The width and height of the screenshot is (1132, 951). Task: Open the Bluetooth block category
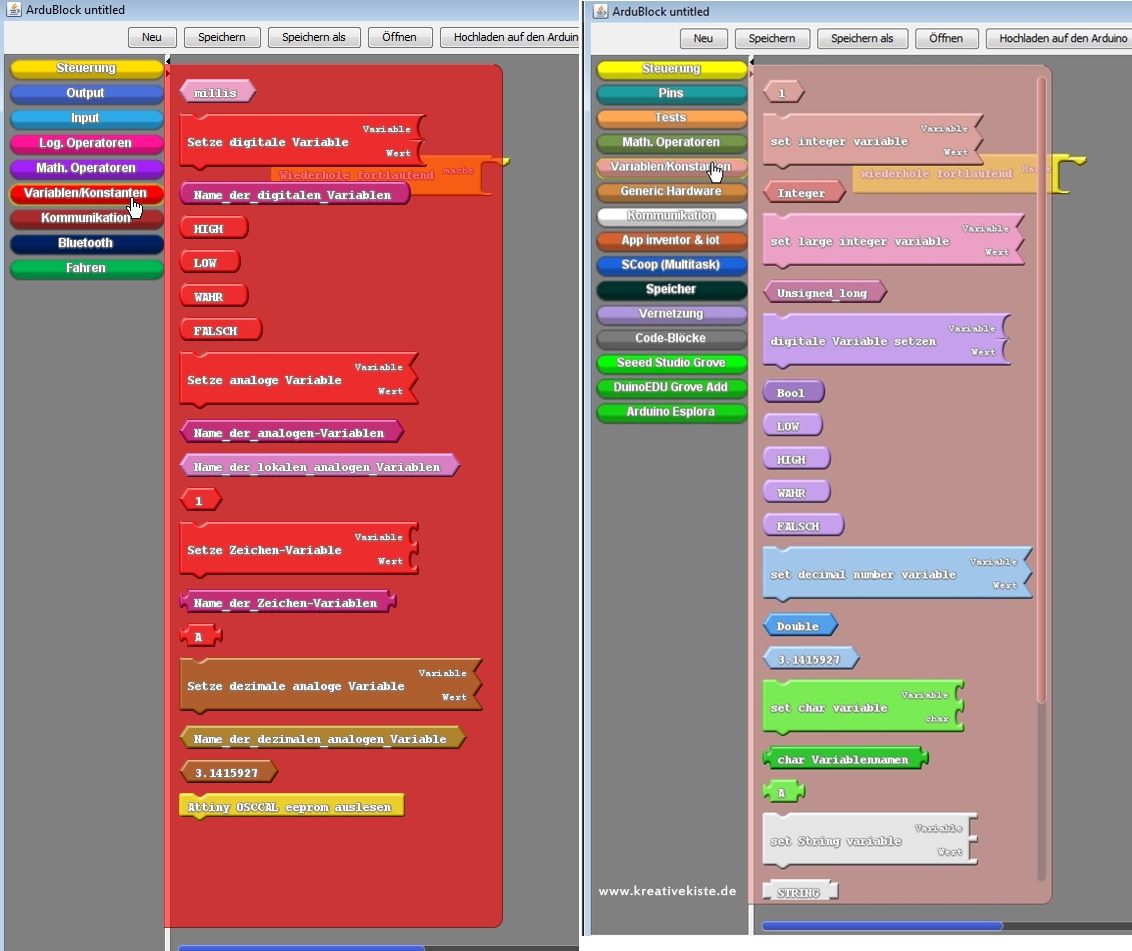(85, 243)
